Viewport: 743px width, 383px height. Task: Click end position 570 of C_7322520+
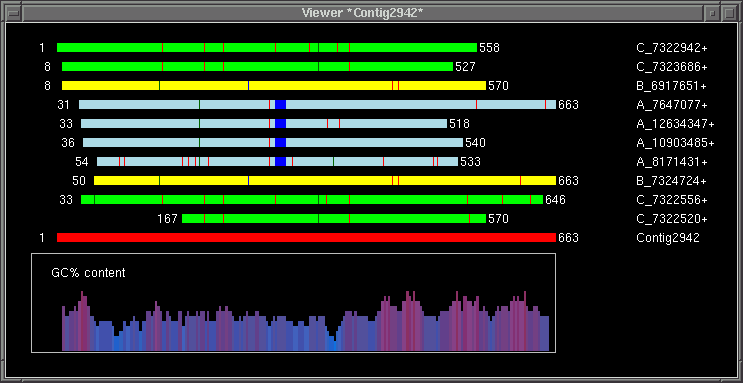(x=498, y=219)
